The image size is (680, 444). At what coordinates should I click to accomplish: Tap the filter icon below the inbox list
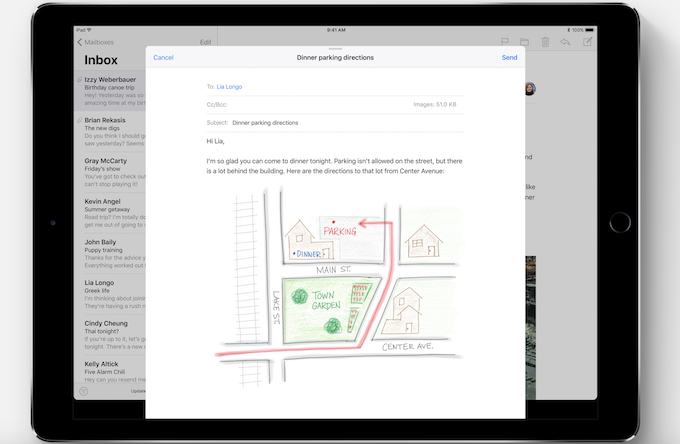84,391
